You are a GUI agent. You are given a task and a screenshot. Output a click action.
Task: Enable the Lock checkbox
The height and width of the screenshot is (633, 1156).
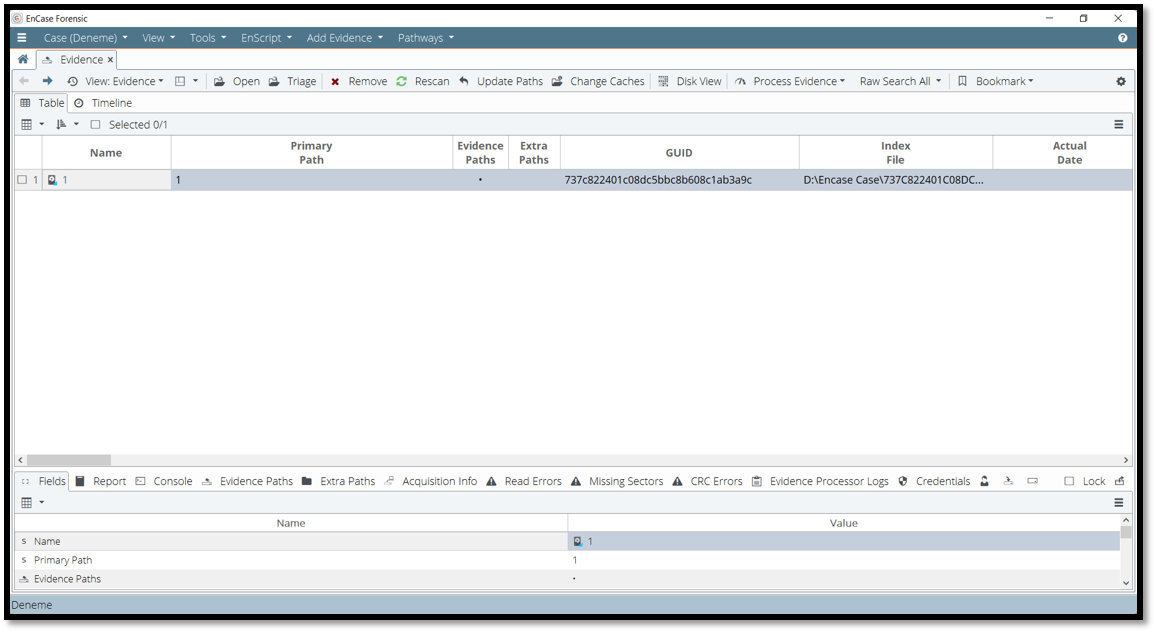tap(1069, 482)
